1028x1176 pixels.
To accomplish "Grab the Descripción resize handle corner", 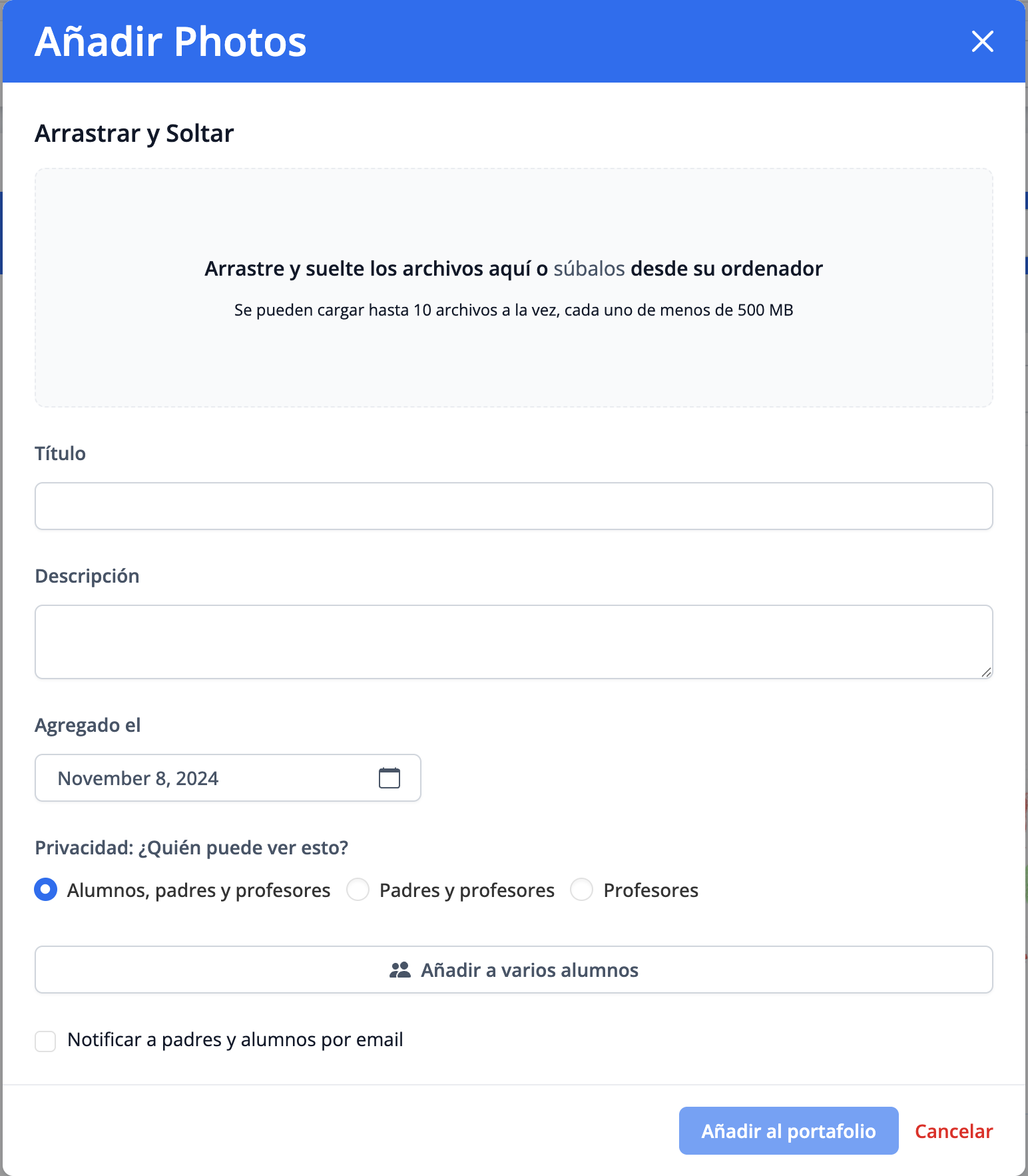I will pos(986,673).
